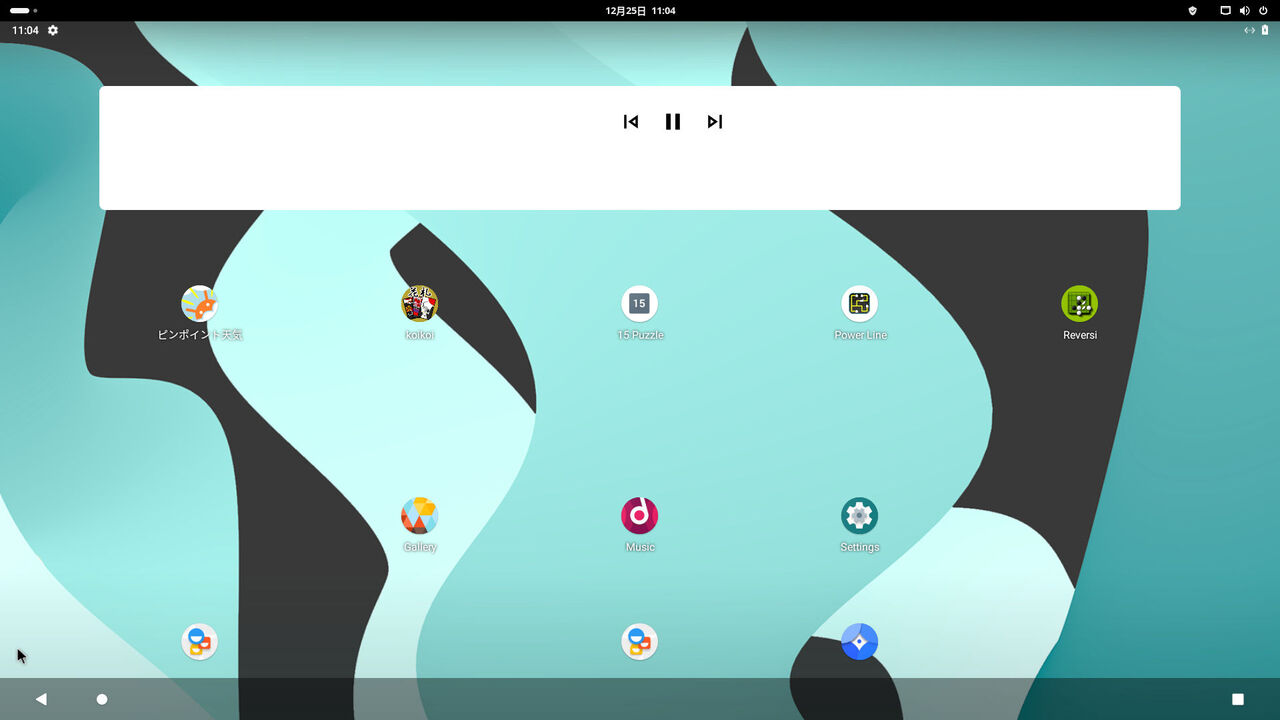Open the ピンポイント天気 weather app
The image size is (1280, 720).
pyautogui.click(x=199, y=304)
